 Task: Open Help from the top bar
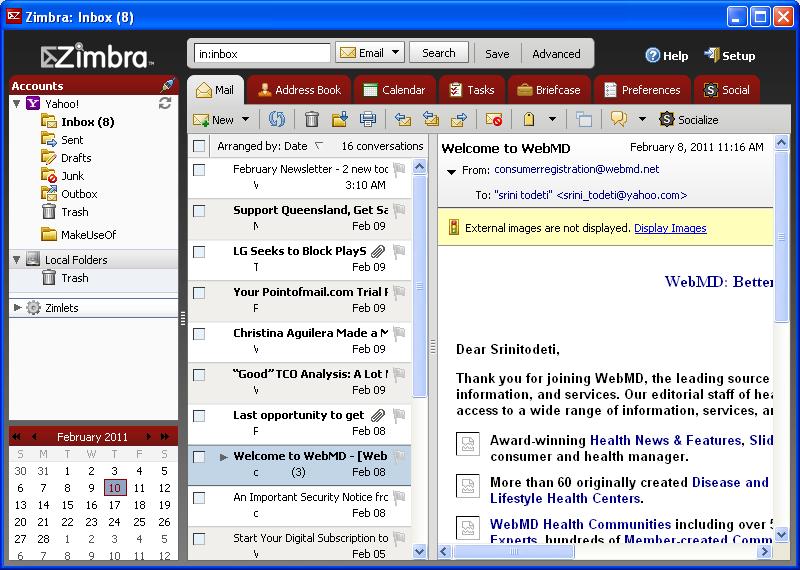[667, 56]
